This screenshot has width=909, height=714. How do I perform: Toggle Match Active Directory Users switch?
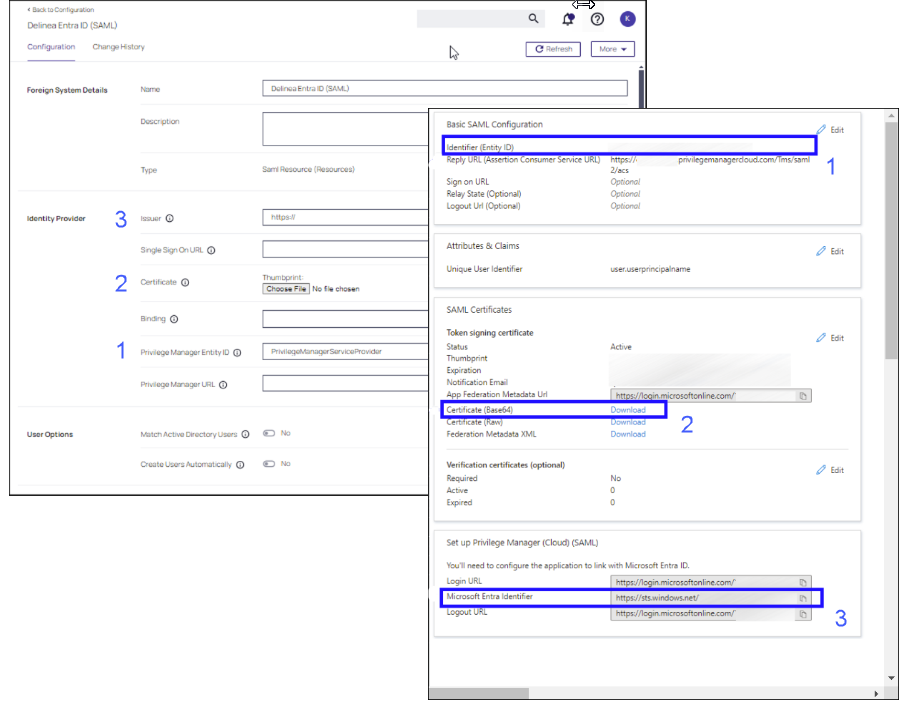269,434
